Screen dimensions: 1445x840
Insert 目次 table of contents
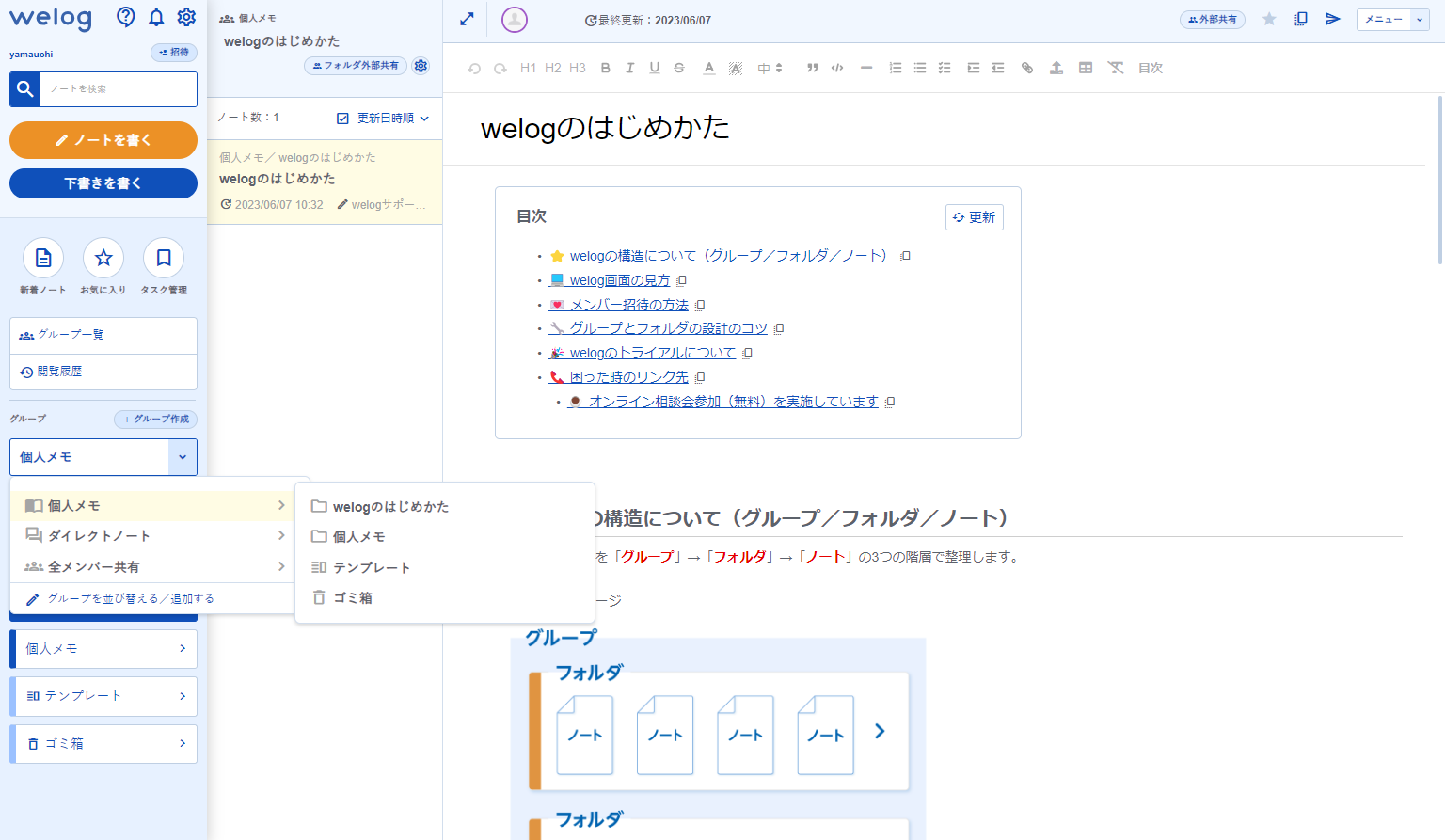[x=1151, y=68]
